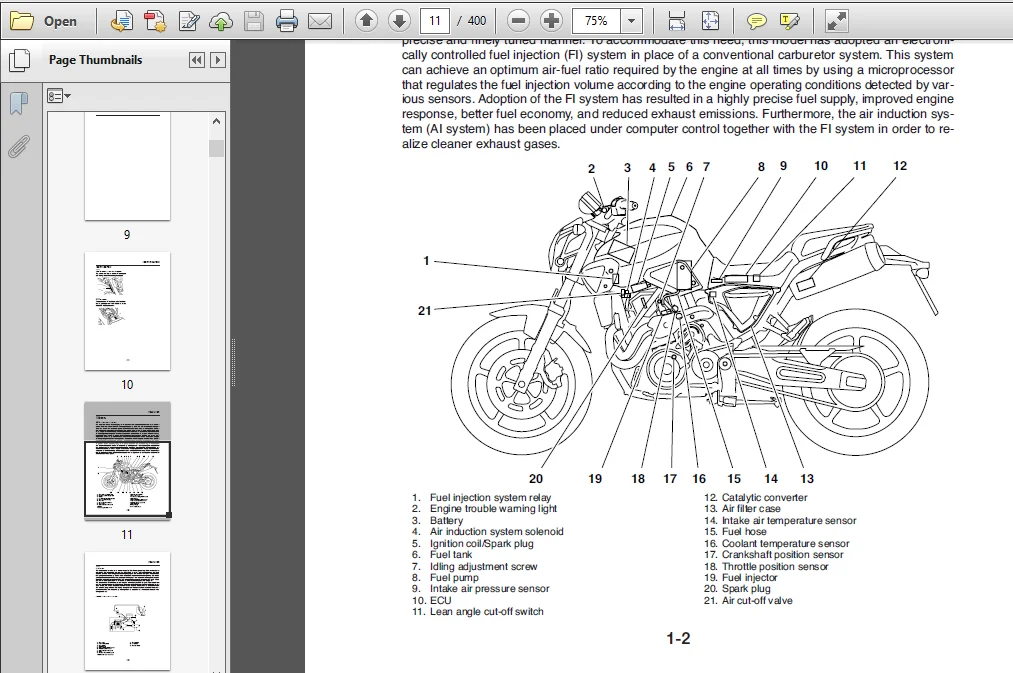Click legend text 'Throttle position sensor'

pos(775,566)
